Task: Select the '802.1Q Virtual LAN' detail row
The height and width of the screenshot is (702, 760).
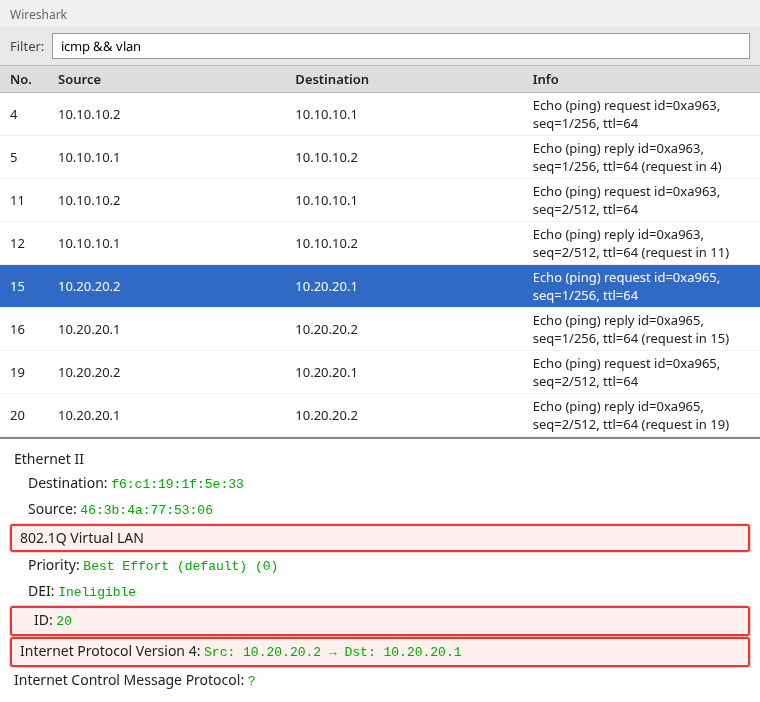Action: (380, 538)
